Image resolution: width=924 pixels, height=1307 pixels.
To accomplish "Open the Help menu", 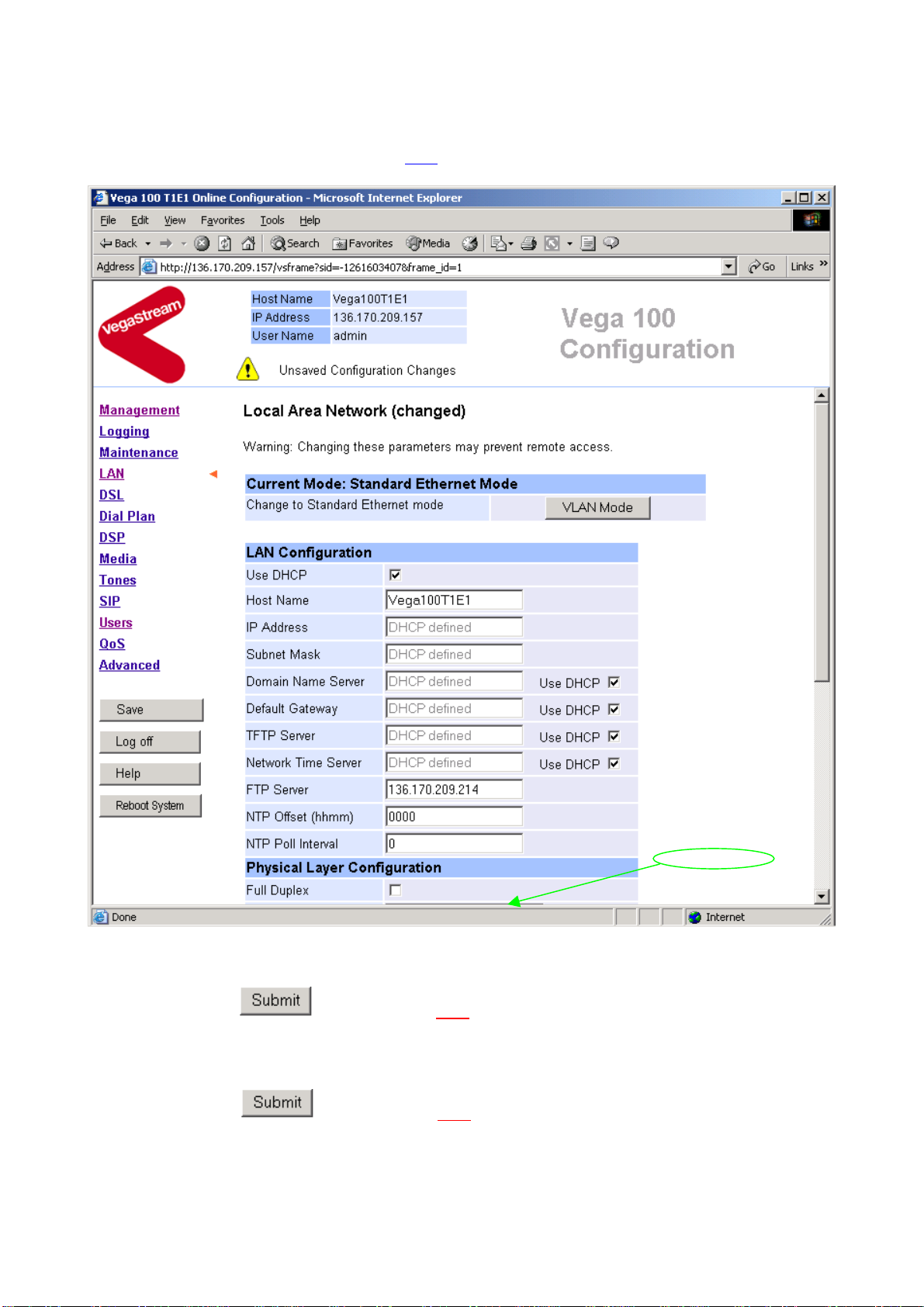I will point(310,220).
